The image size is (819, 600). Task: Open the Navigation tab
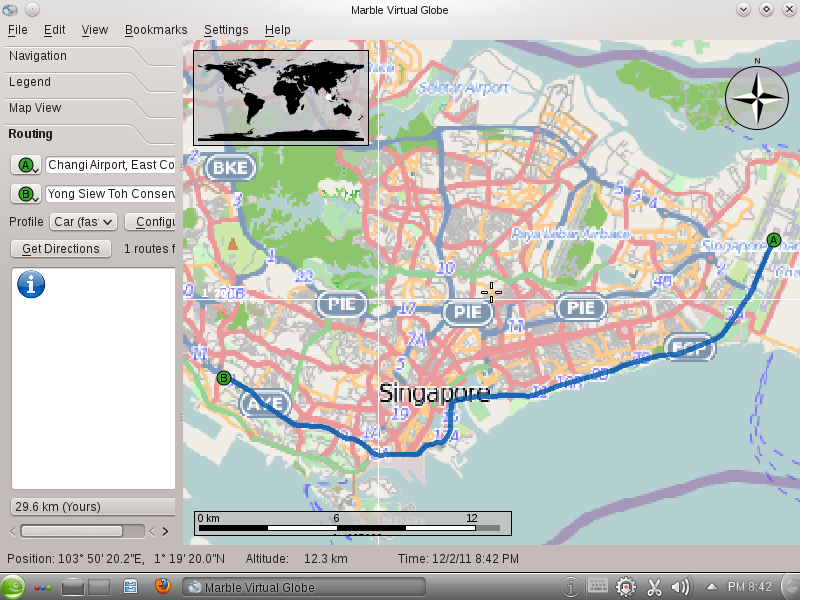(38, 56)
